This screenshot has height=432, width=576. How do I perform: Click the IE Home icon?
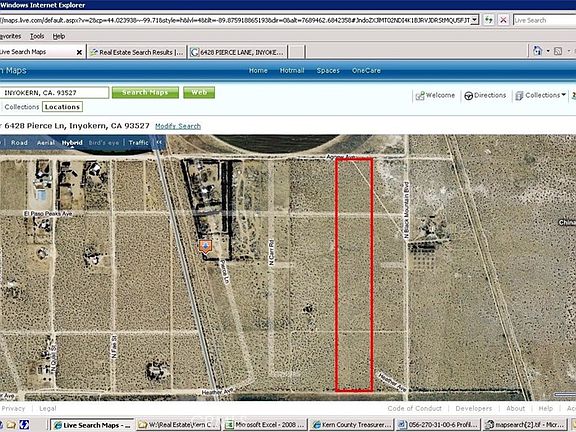(x=537, y=51)
